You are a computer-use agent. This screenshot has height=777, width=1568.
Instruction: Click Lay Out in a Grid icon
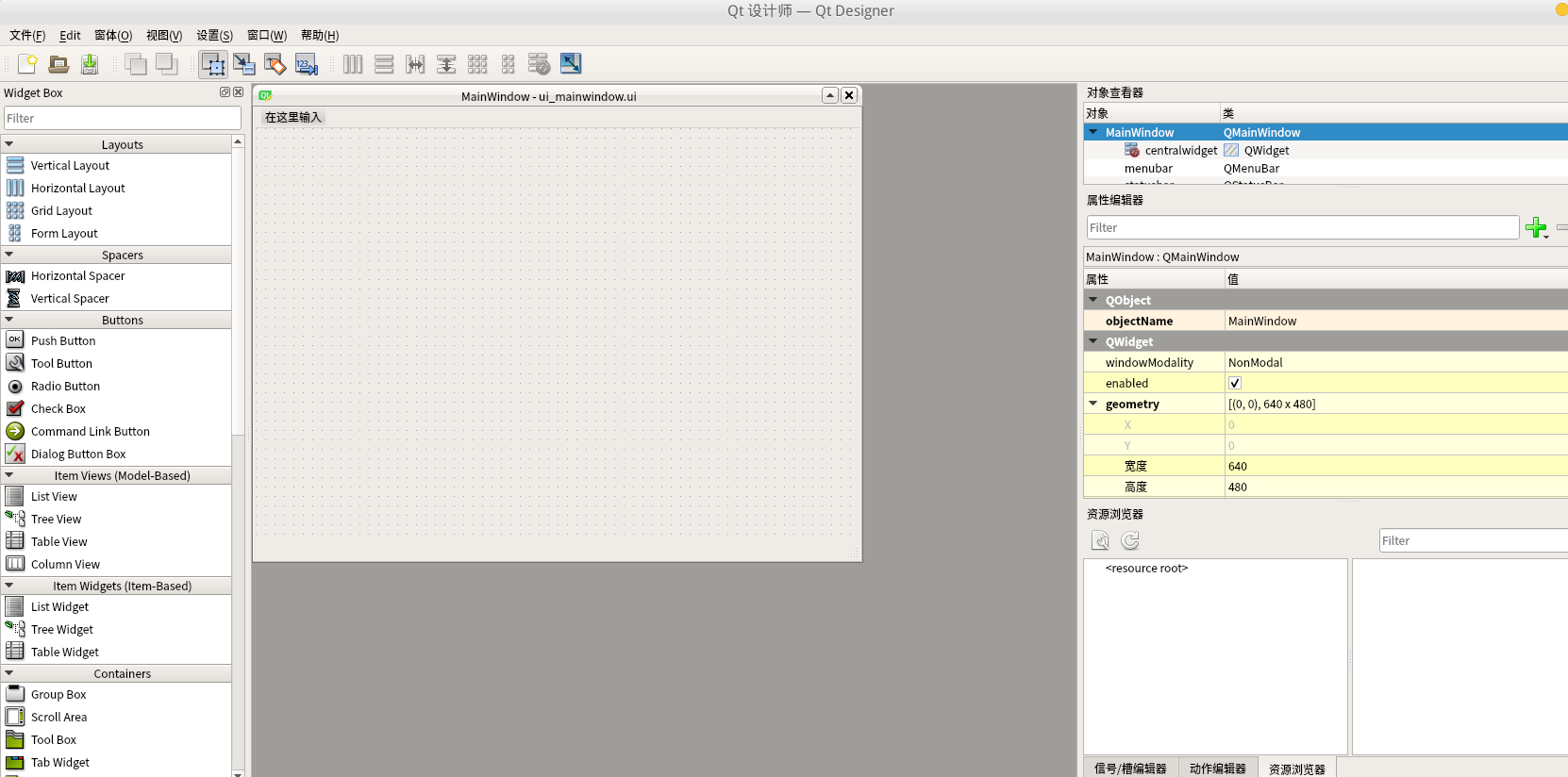(477, 64)
